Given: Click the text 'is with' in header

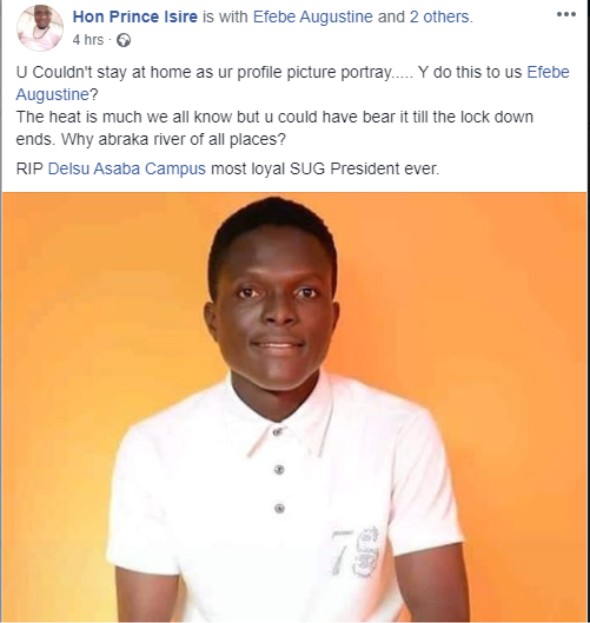Looking at the screenshot, I should tap(225, 17).
